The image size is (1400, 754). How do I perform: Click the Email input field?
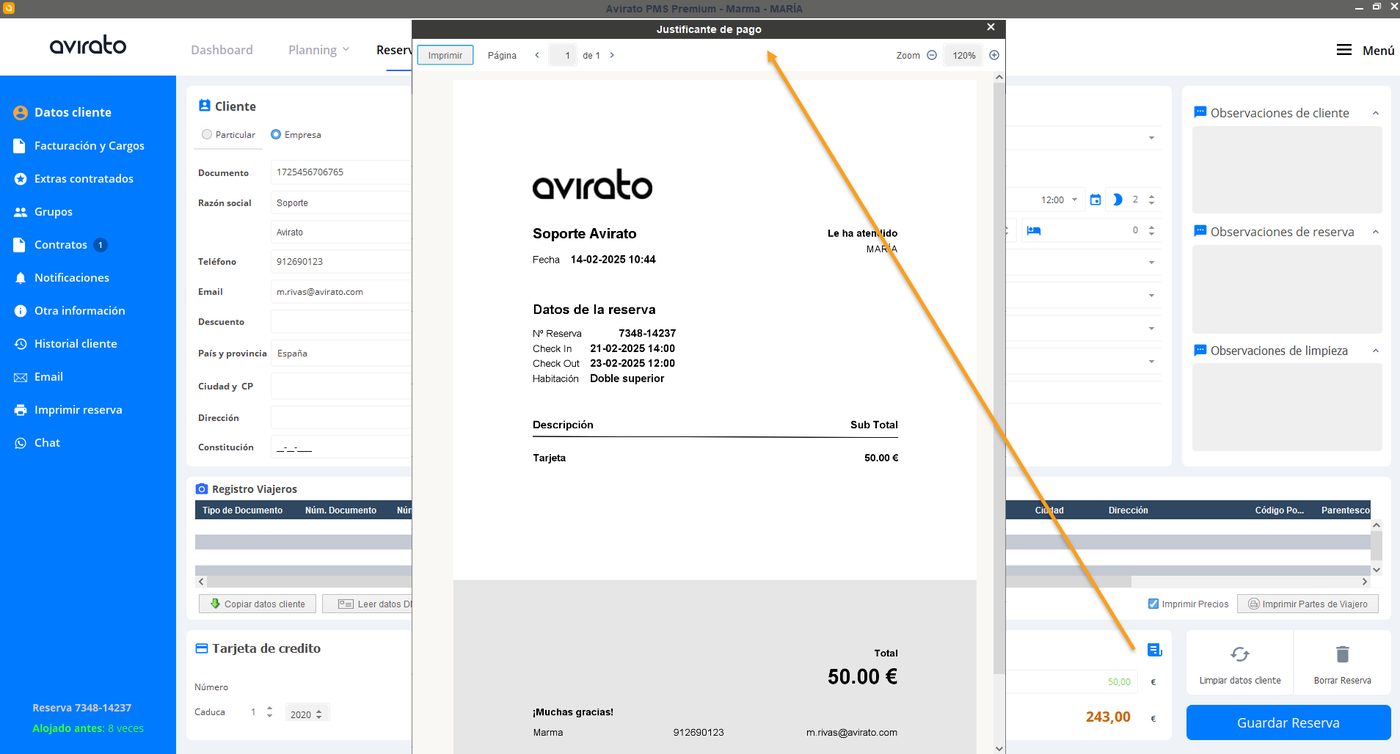coord(341,292)
